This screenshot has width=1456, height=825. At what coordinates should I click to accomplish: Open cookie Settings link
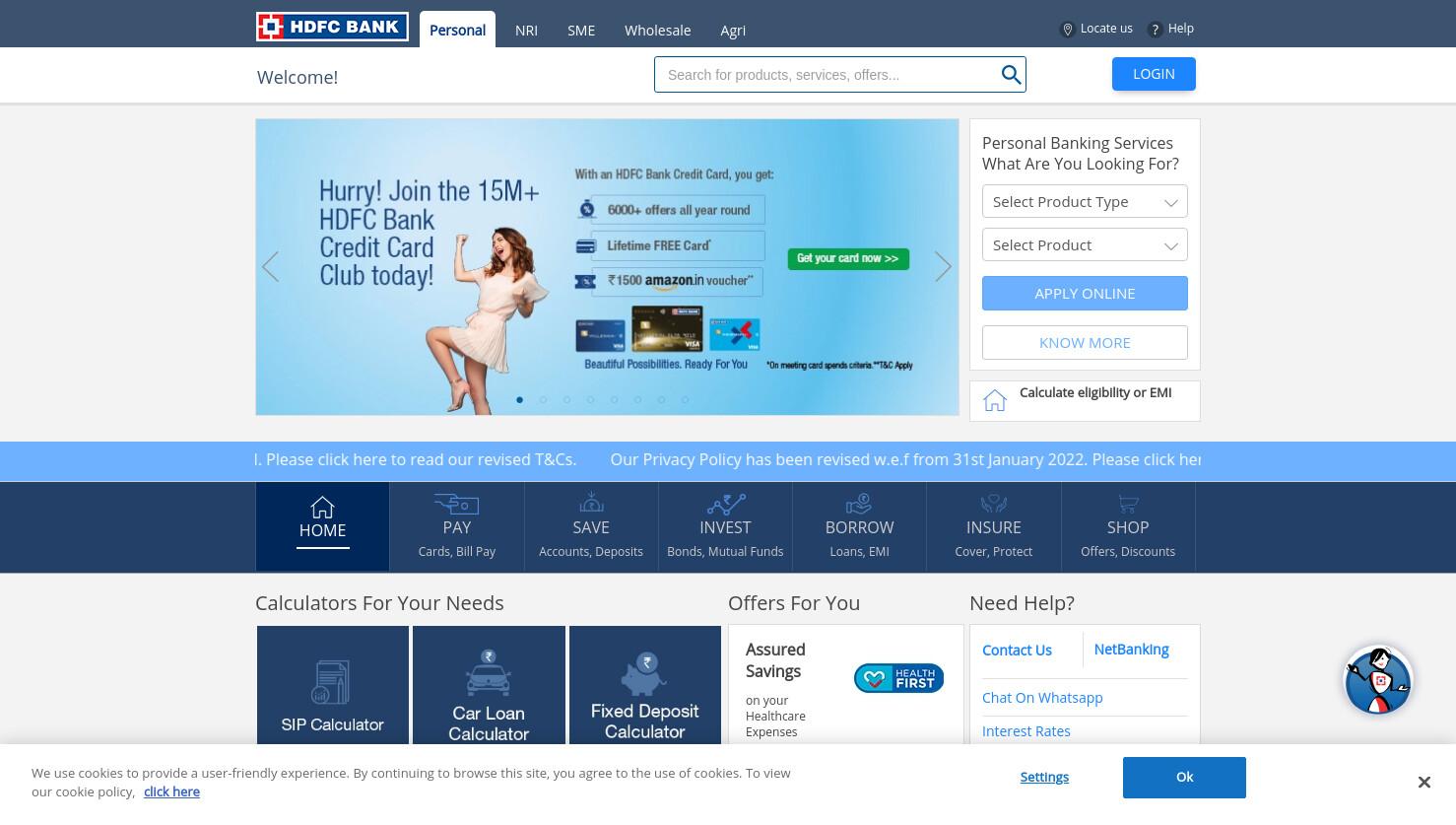[x=1044, y=778]
